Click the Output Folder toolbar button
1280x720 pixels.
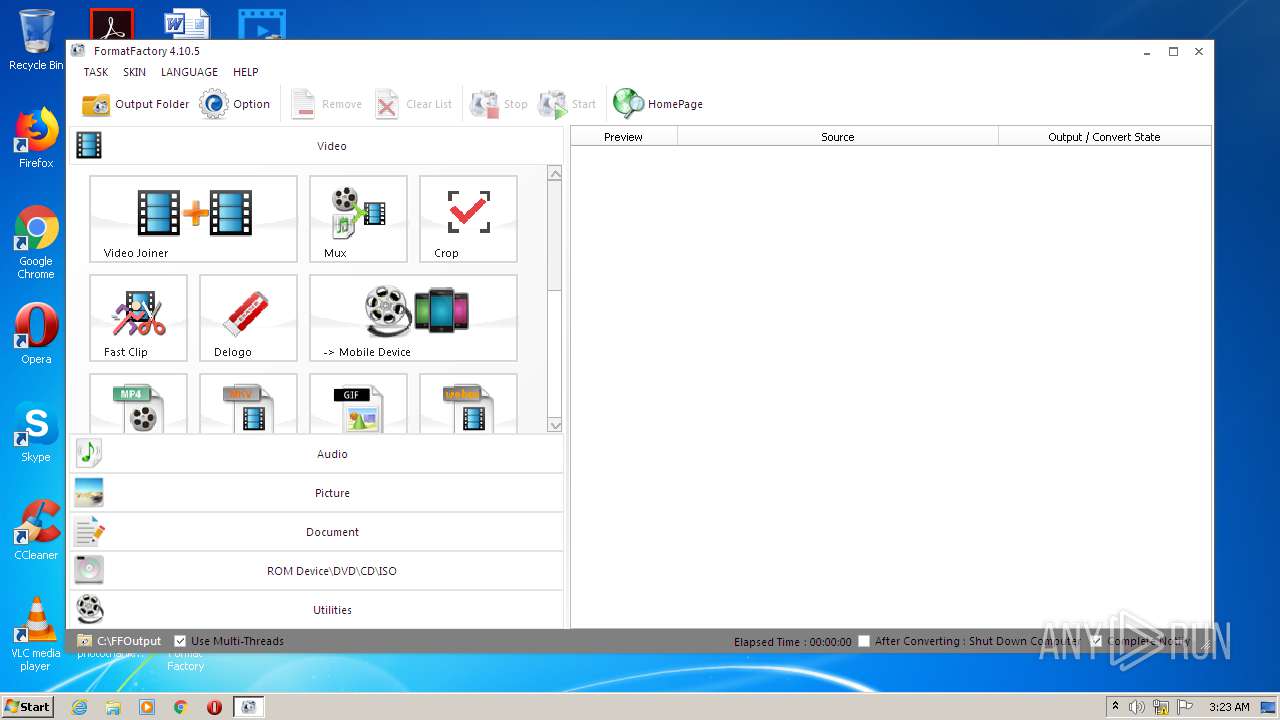135,104
